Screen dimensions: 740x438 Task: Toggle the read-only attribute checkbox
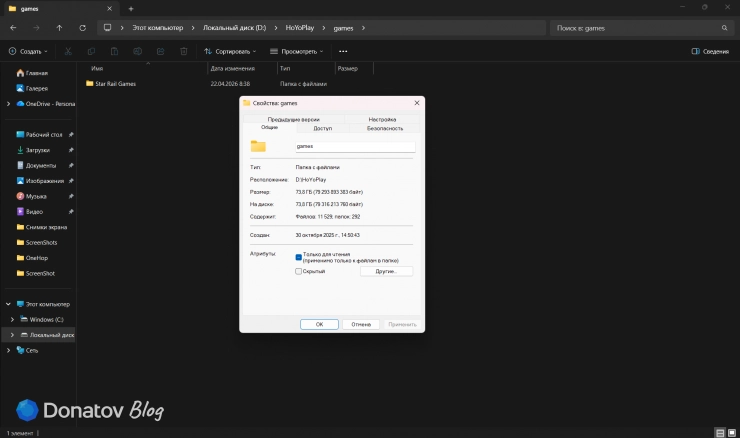click(298, 257)
